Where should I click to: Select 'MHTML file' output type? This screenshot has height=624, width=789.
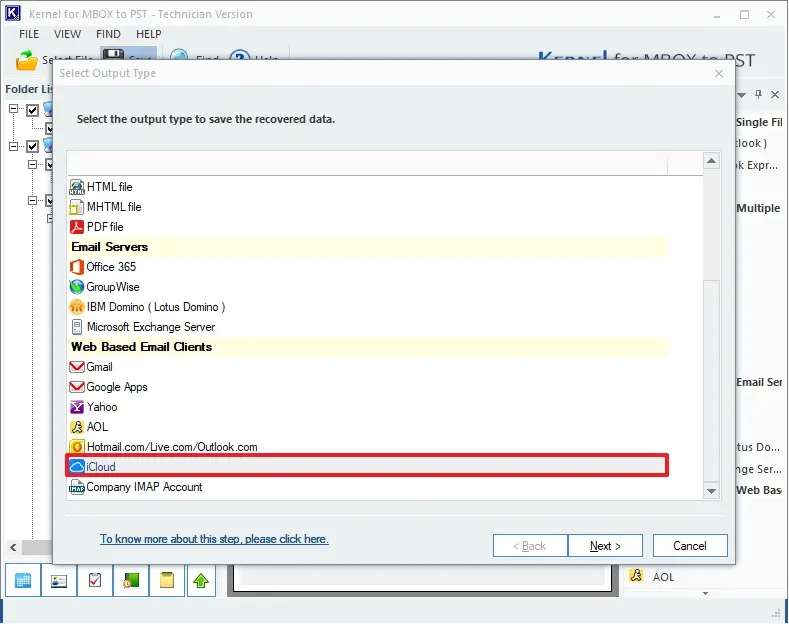point(114,207)
